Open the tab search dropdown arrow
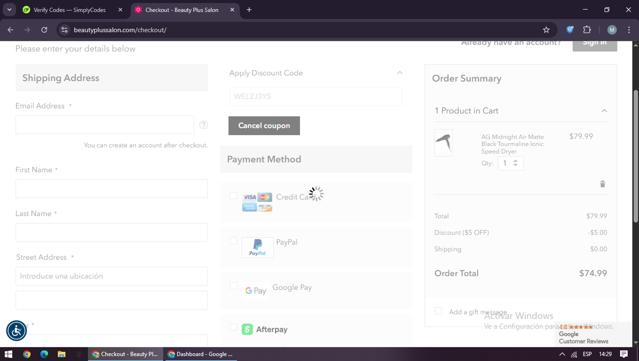The width and height of the screenshot is (639, 361). (x=9, y=10)
